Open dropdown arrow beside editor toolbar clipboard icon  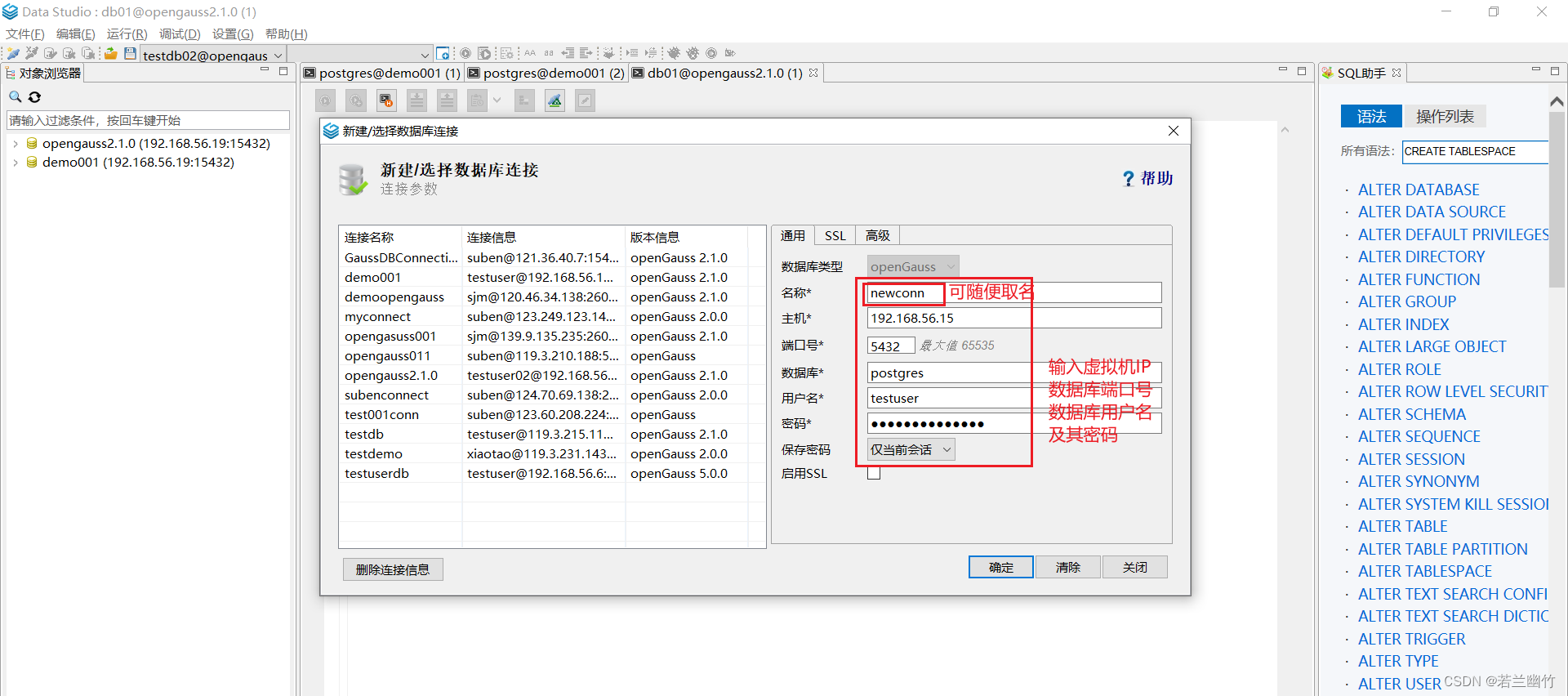[497, 100]
